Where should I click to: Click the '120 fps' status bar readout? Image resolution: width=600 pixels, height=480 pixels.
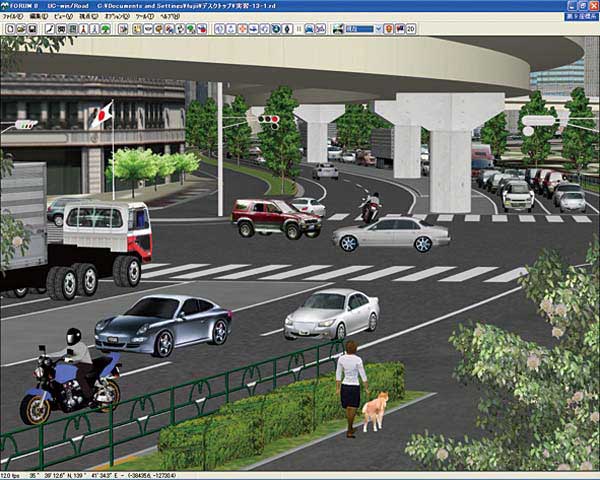point(10,475)
